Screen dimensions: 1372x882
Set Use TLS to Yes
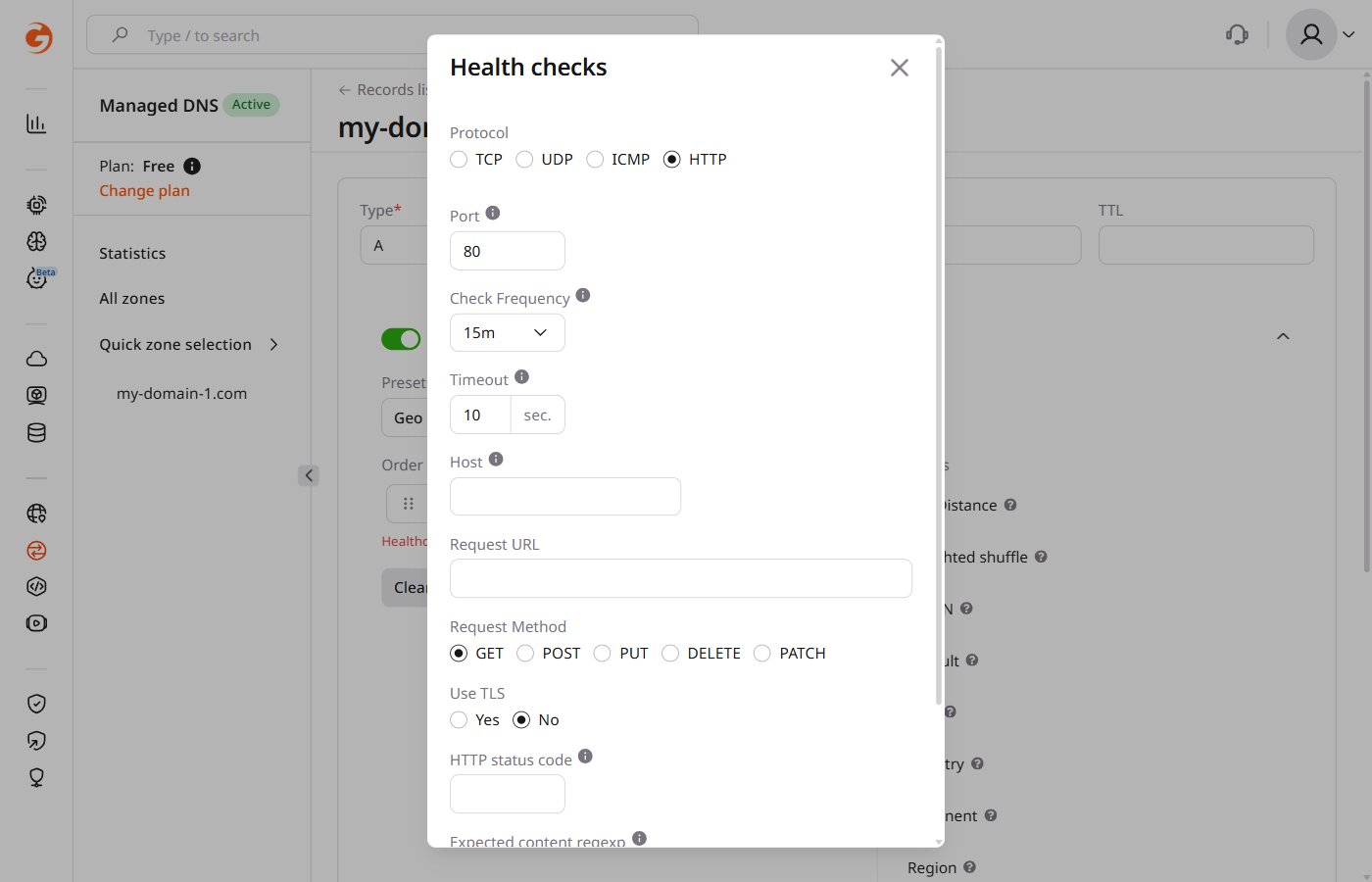[x=459, y=720]
